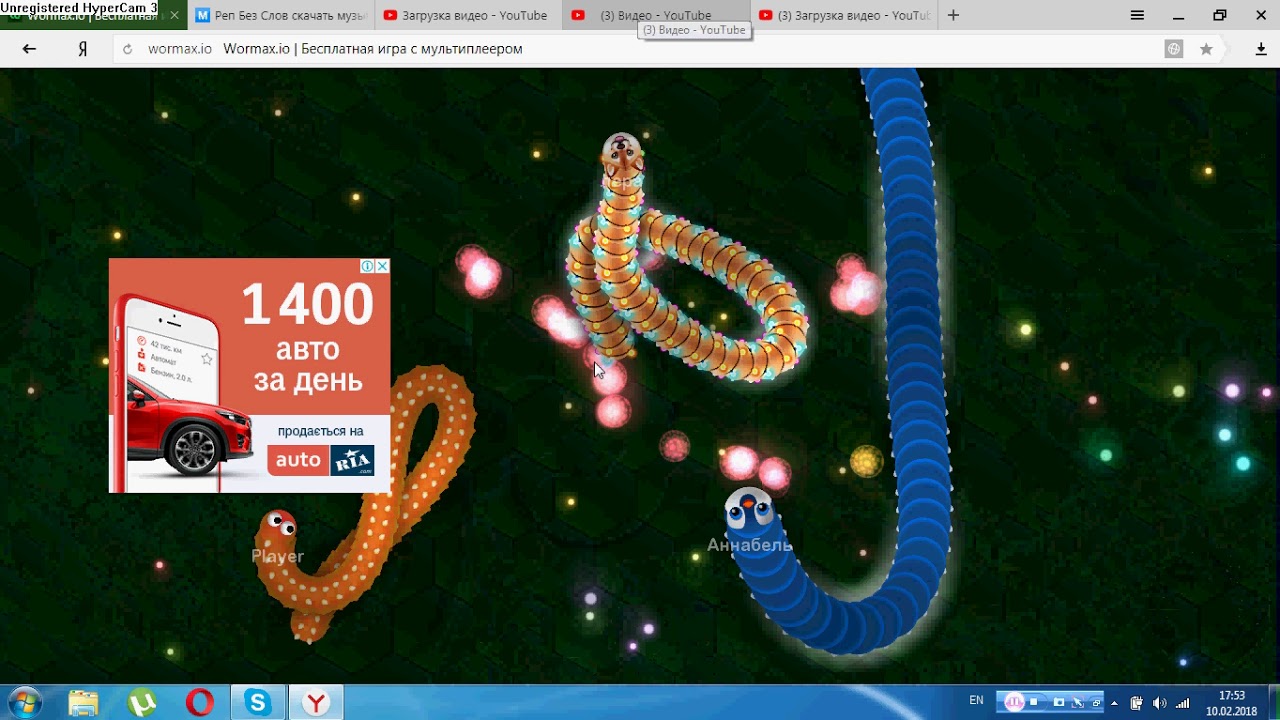Open Yandex Browser taskbar button

[x=316, y=702]
